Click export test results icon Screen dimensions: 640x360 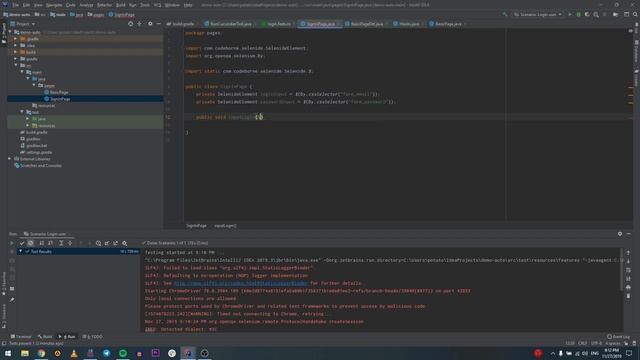[x=116, y=243]
